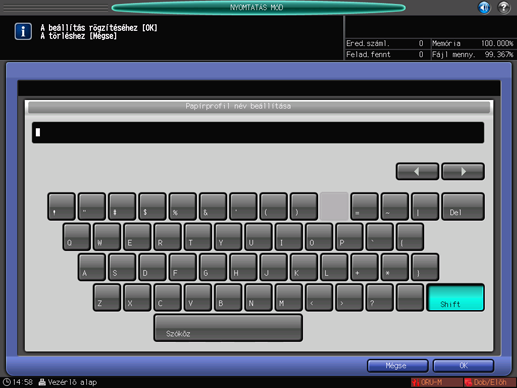Image resolution: width=517 pixels, height=388 pixels.
Task: Tap the ampersand & key
Action: pyautogui.click(x=213, y=206)
